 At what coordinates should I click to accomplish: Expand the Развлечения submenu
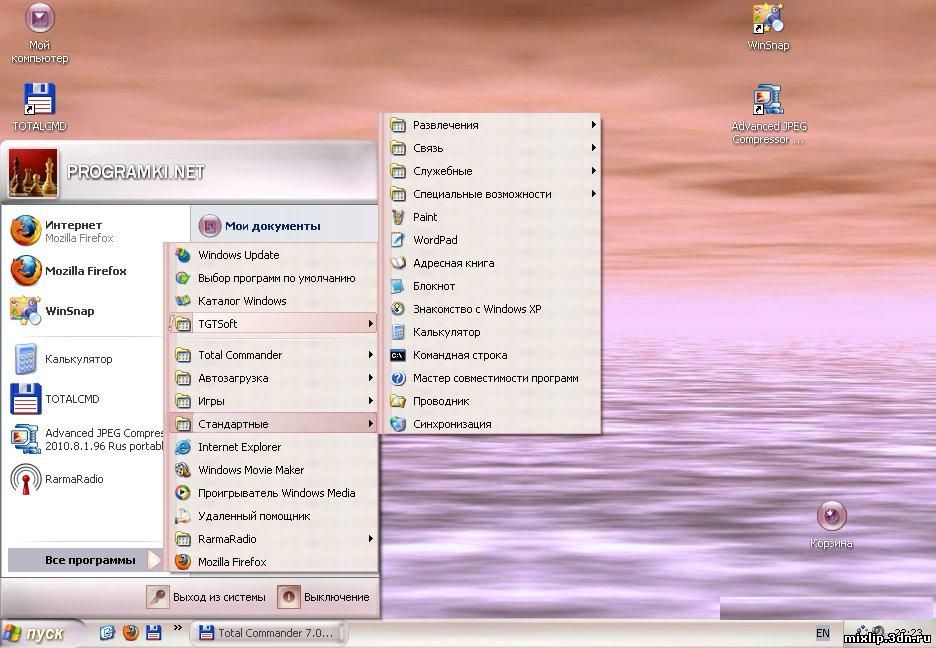pyautogui.click(x=492, y=125)
